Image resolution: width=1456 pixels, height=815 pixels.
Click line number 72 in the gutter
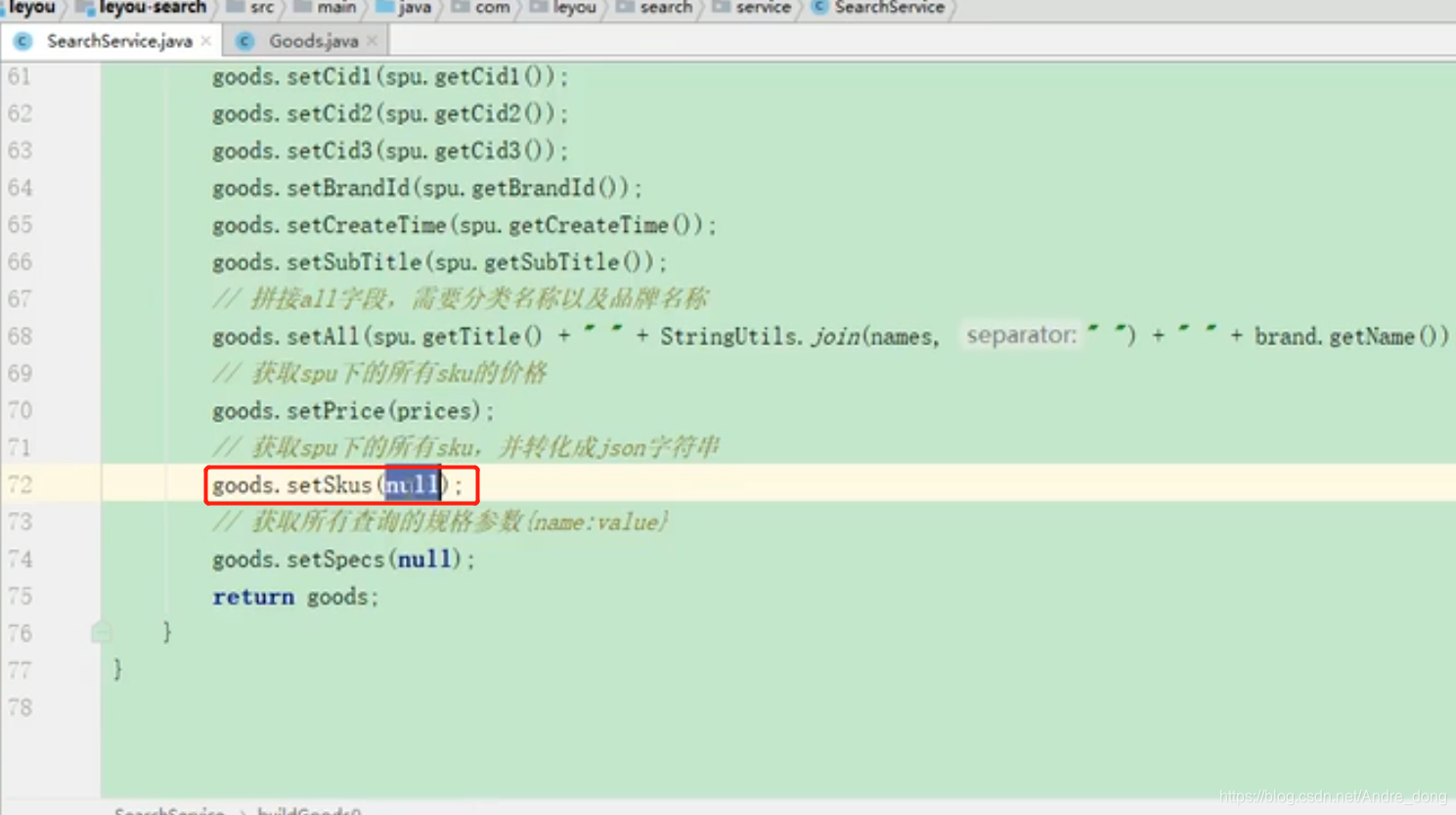pyautogui.click(x=20, y=485)
